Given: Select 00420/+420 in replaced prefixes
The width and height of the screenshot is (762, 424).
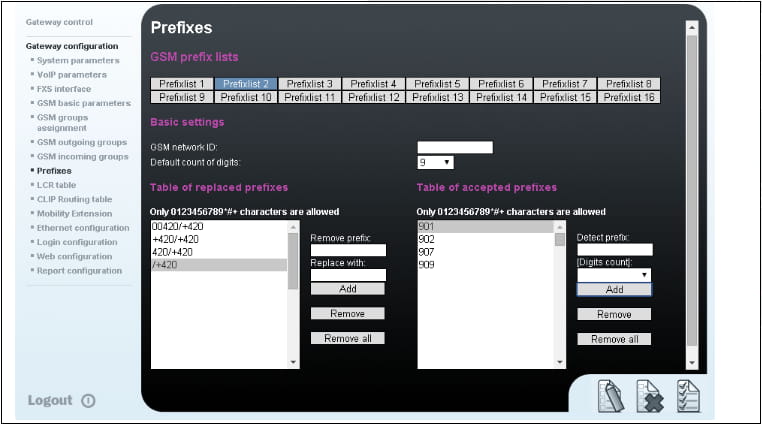Looking at the screenshot, I should pos(219,227).
